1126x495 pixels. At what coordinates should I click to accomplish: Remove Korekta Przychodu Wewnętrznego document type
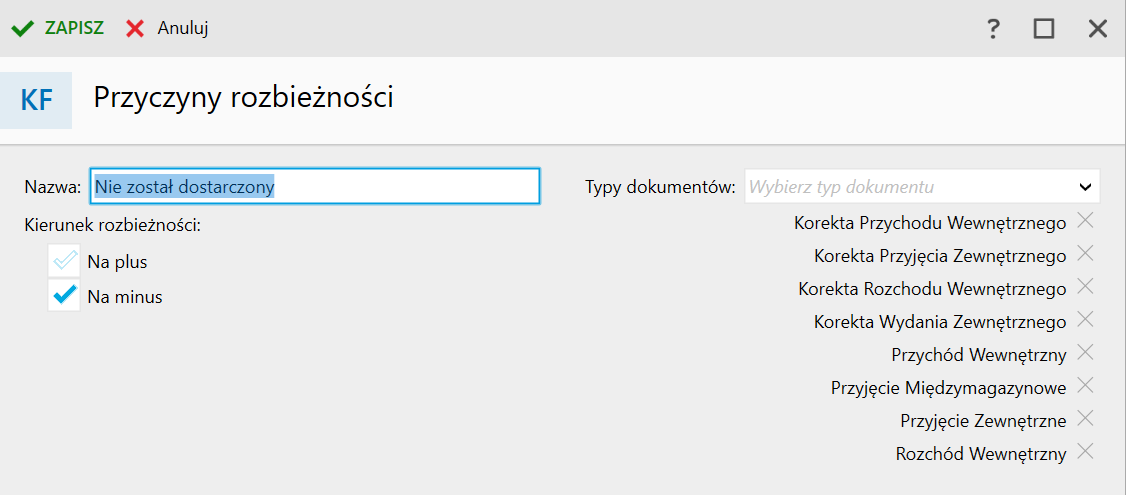click(1085, 221)
